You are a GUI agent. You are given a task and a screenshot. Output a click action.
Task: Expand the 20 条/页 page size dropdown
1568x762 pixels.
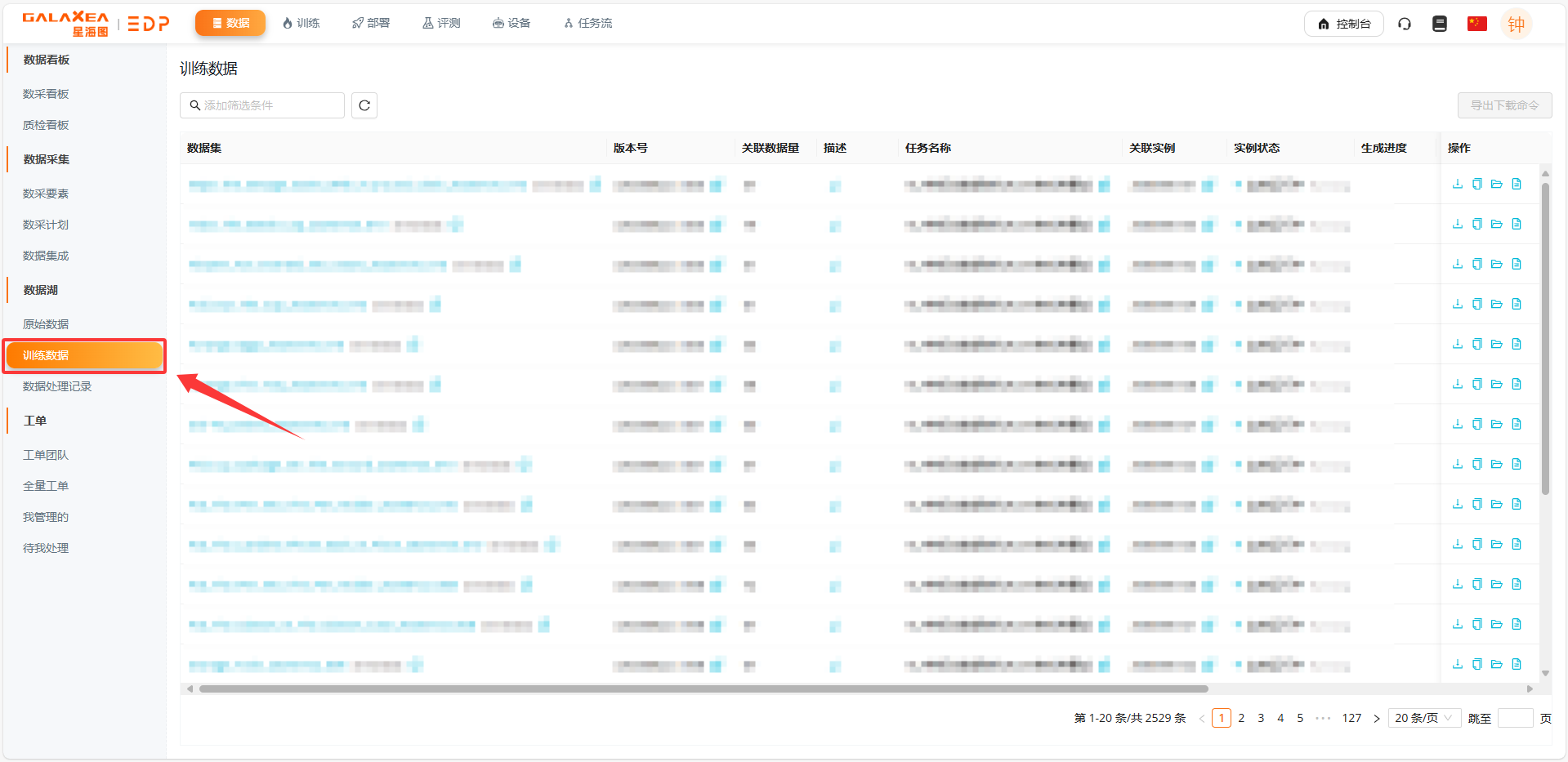[1423, 718]
